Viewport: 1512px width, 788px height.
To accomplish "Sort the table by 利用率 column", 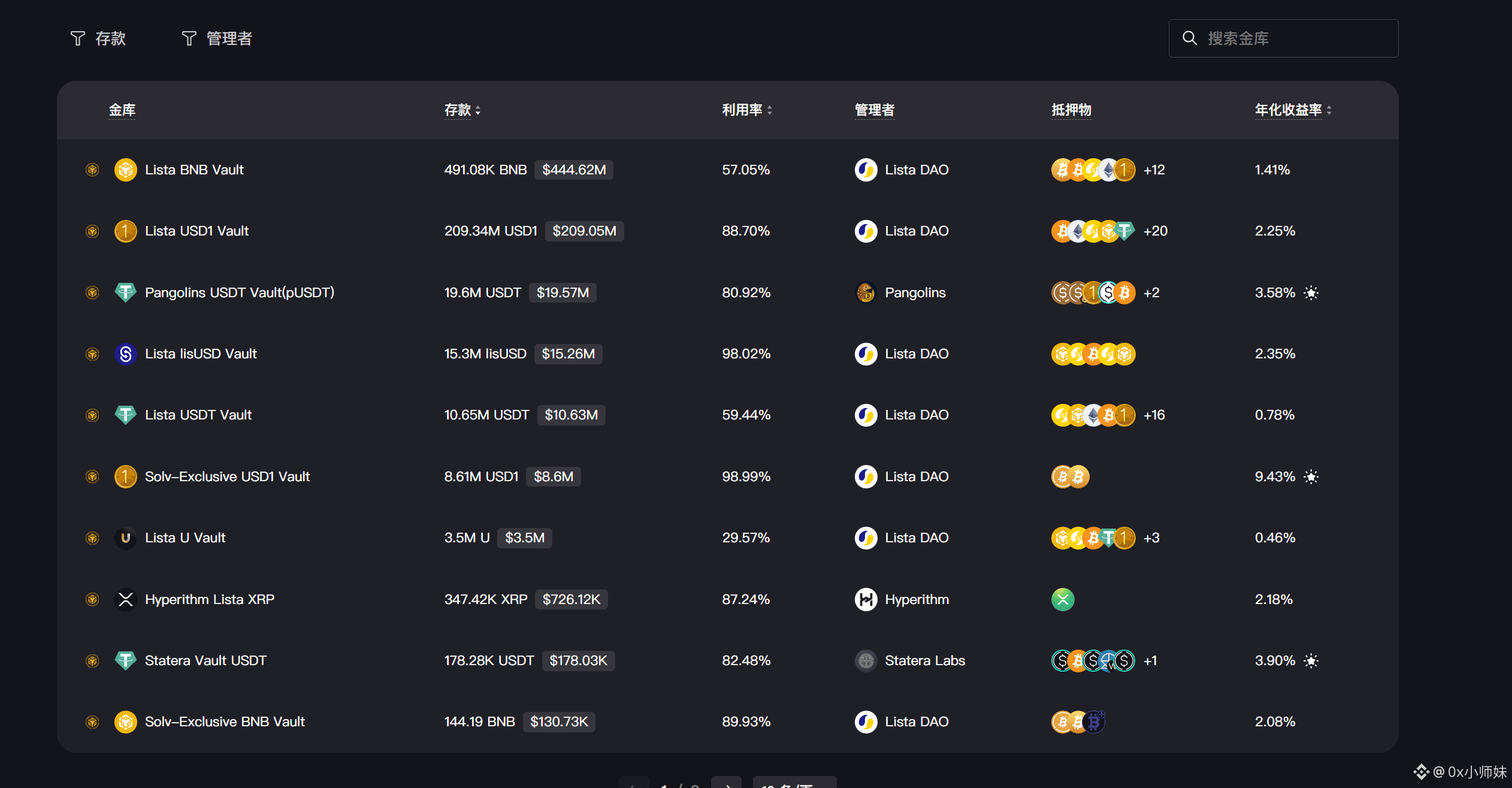I will pos(746,110).
